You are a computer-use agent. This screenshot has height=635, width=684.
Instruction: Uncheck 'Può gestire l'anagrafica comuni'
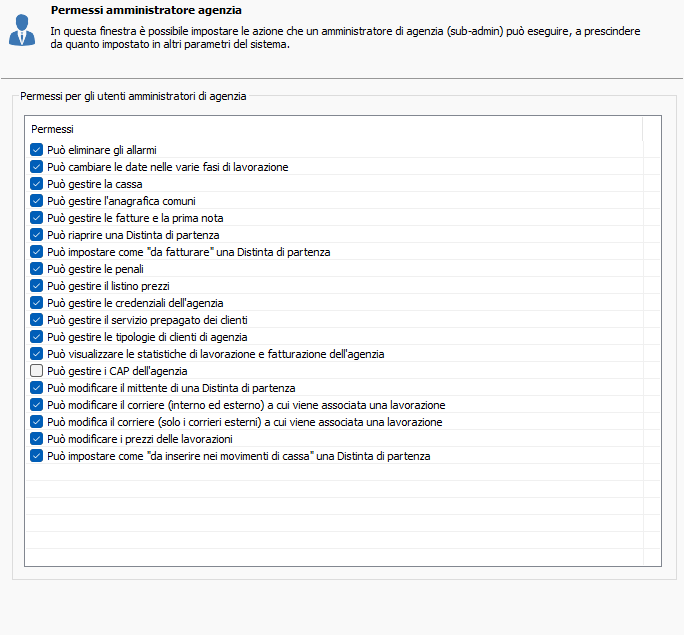pyautogui.click(x=37, y=201)
